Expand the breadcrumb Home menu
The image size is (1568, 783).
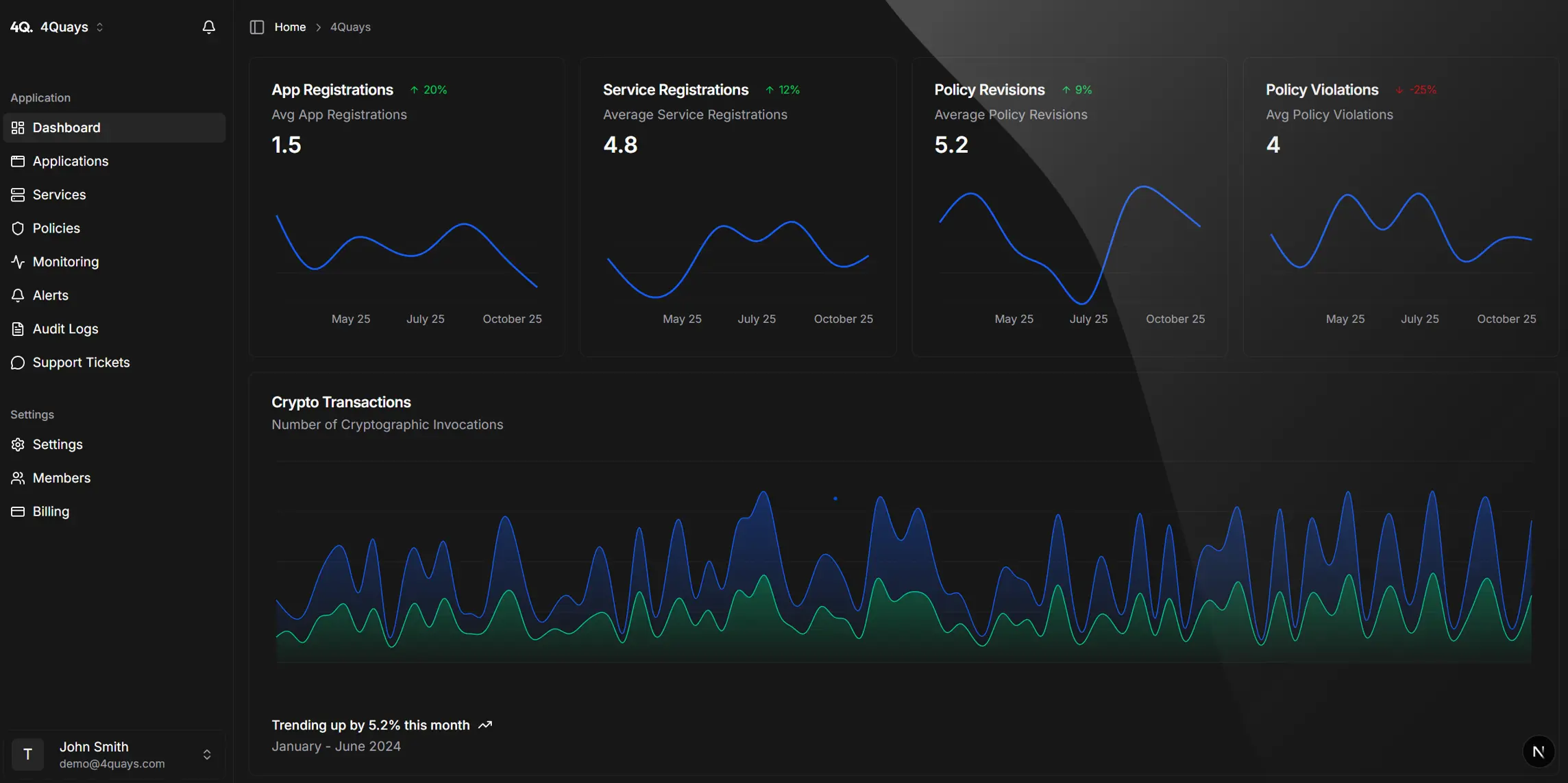[290, 27]
